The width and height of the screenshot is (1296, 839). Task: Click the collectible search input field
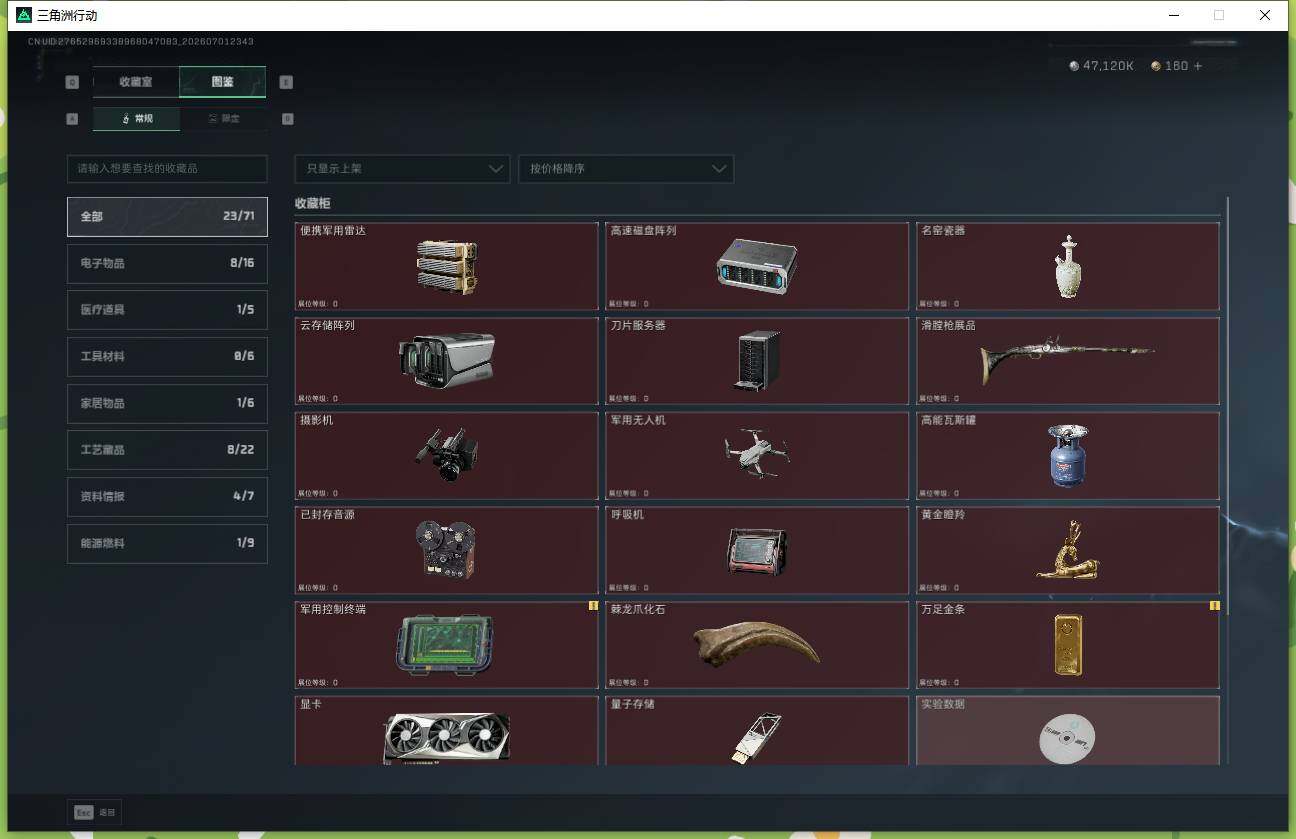click(167, 169)
